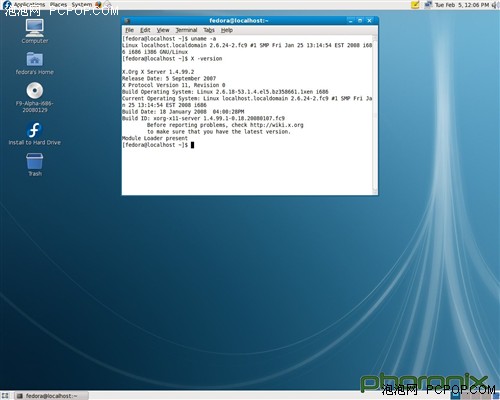Image resolution: width=500 pixels, height=400 pixels.
Task: Click the 'Module Loader present' line
Action: coord(155,138)
